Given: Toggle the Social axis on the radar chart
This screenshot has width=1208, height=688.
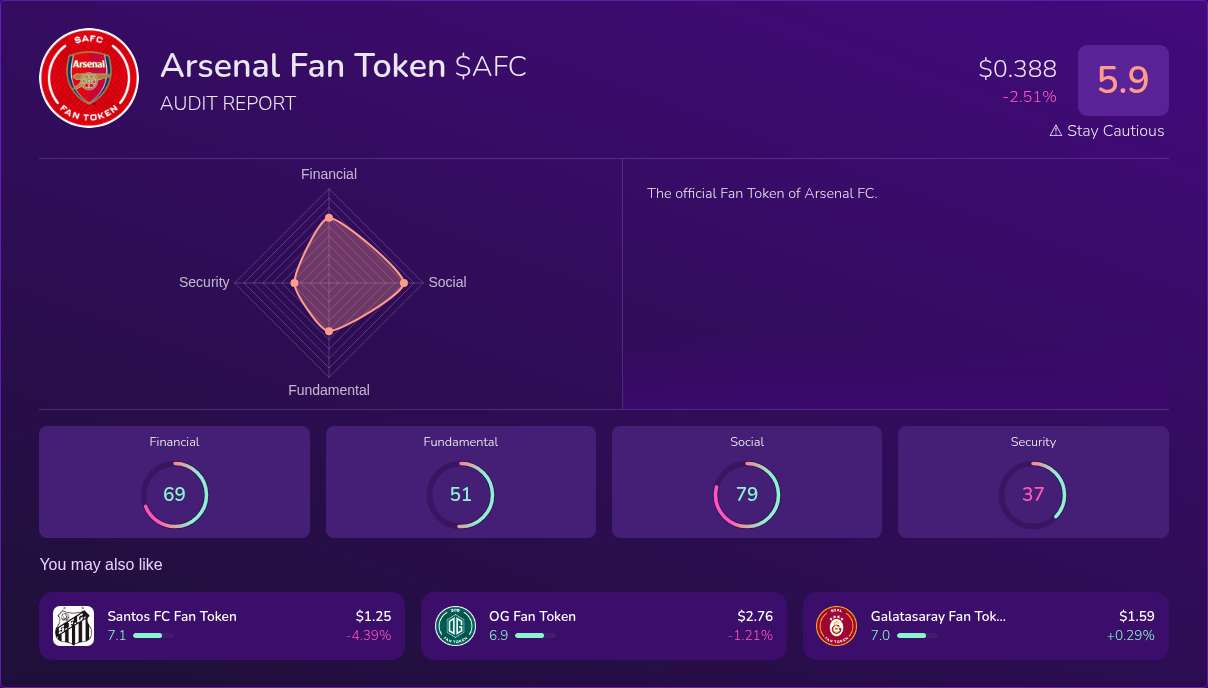Looking at the screenshot, I should pyautogui.click(x=447, y=282).
